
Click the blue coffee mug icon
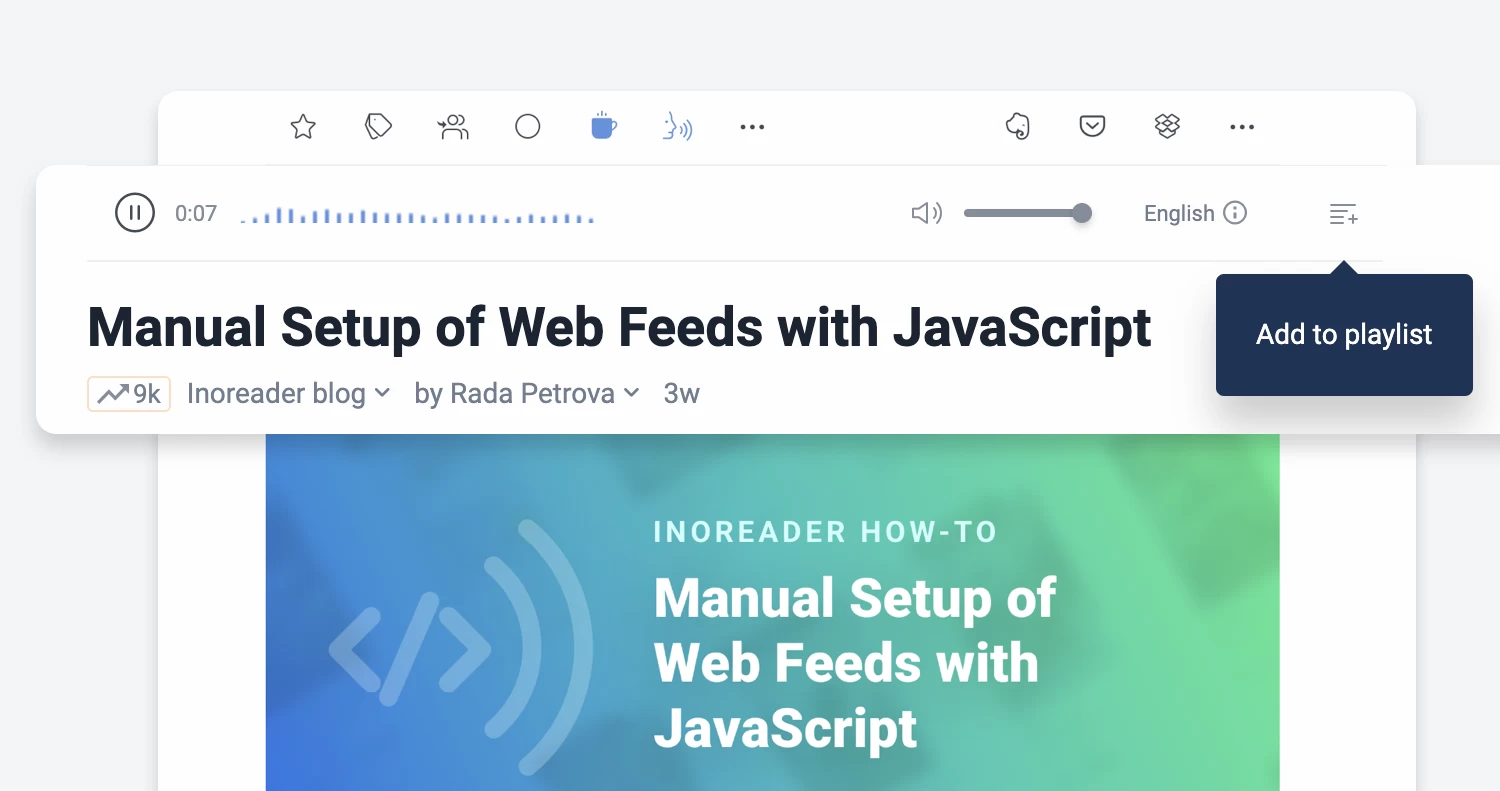(x=603, y=126)
